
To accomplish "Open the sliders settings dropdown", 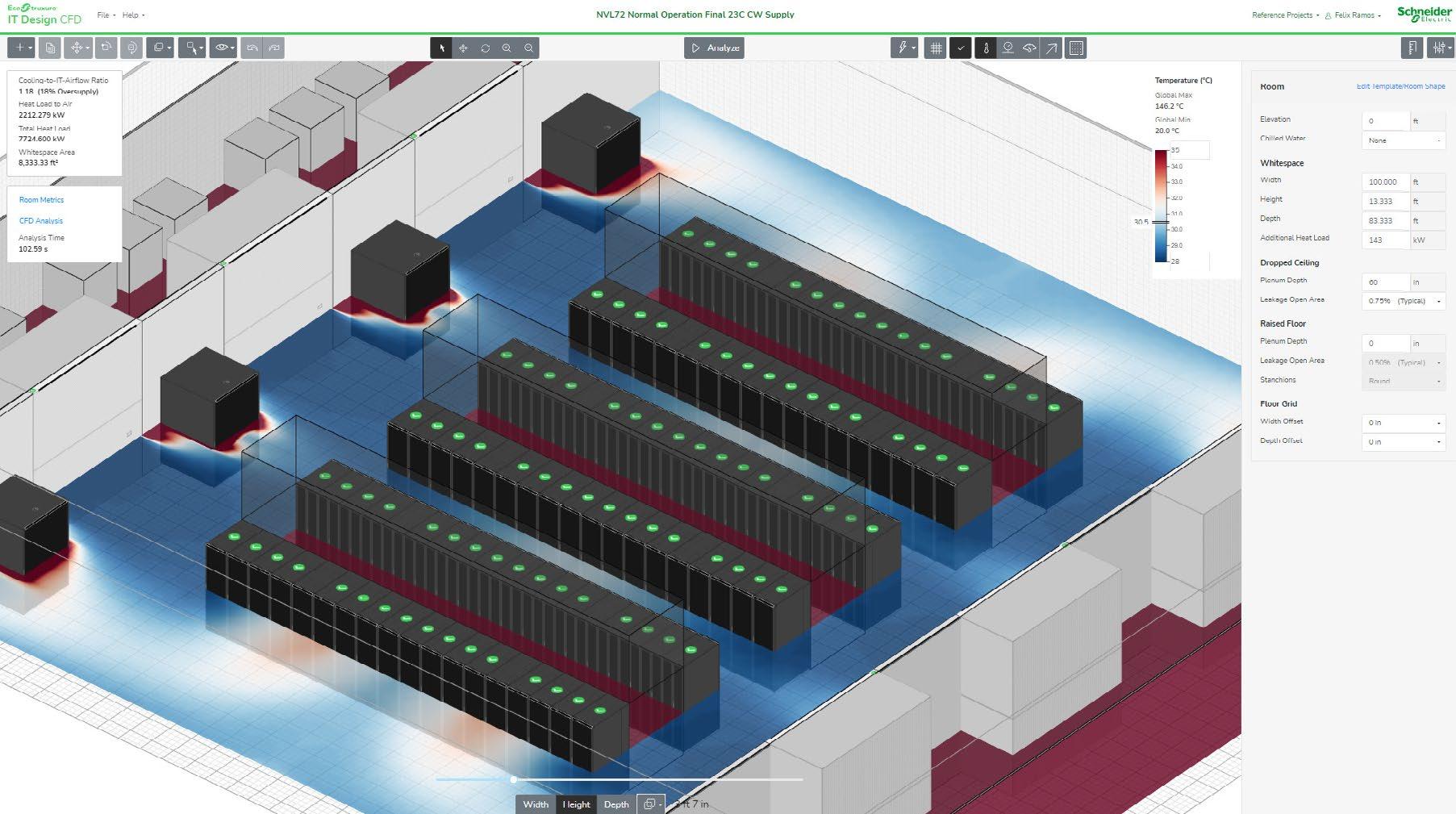I will coord(1441,48).
